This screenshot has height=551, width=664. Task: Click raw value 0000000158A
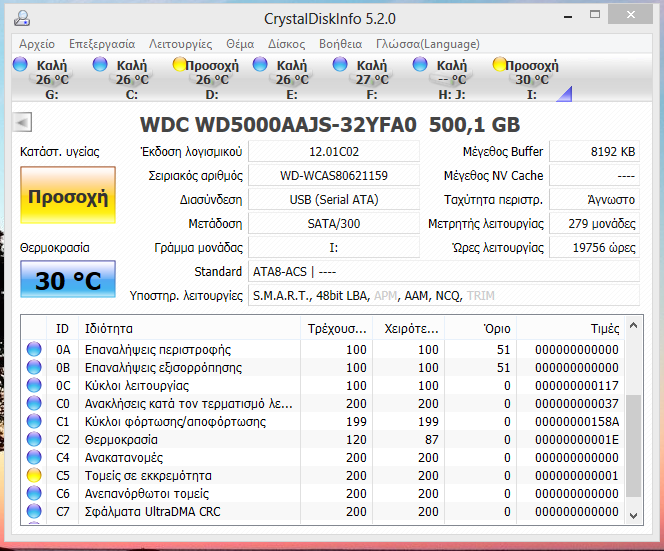point(577,421)
